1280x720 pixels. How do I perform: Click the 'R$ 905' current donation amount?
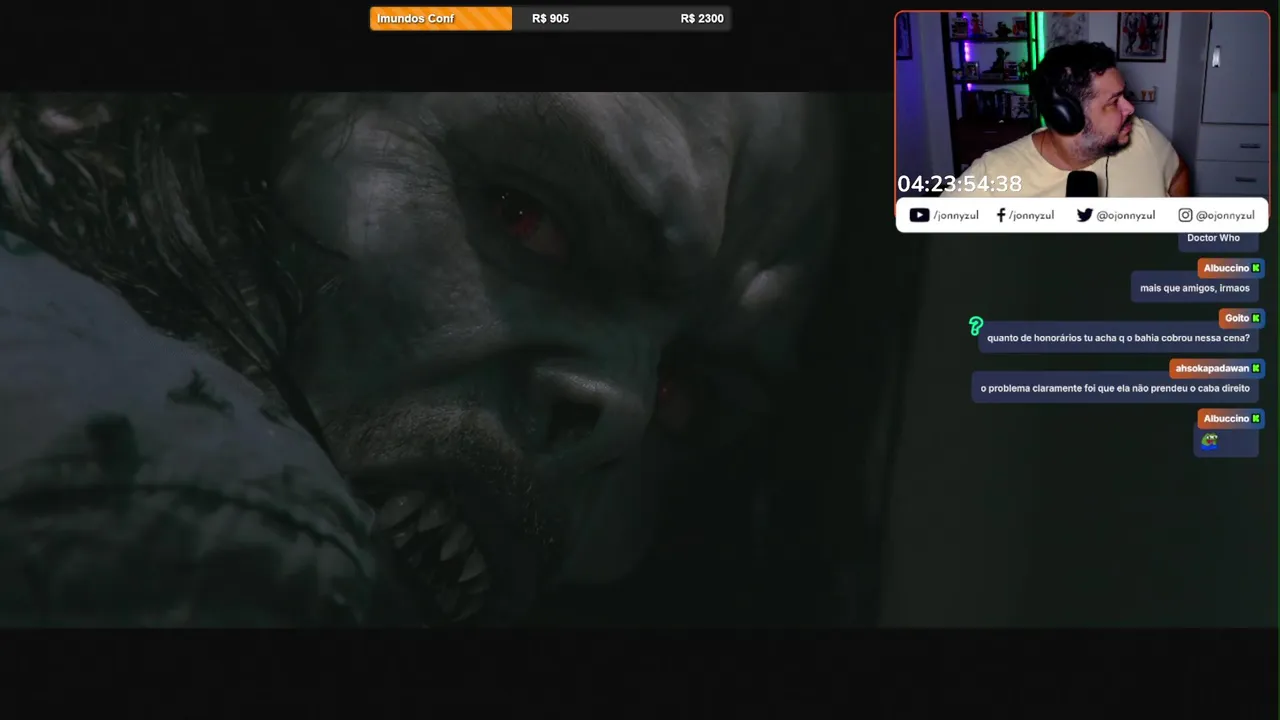[550, 18]
